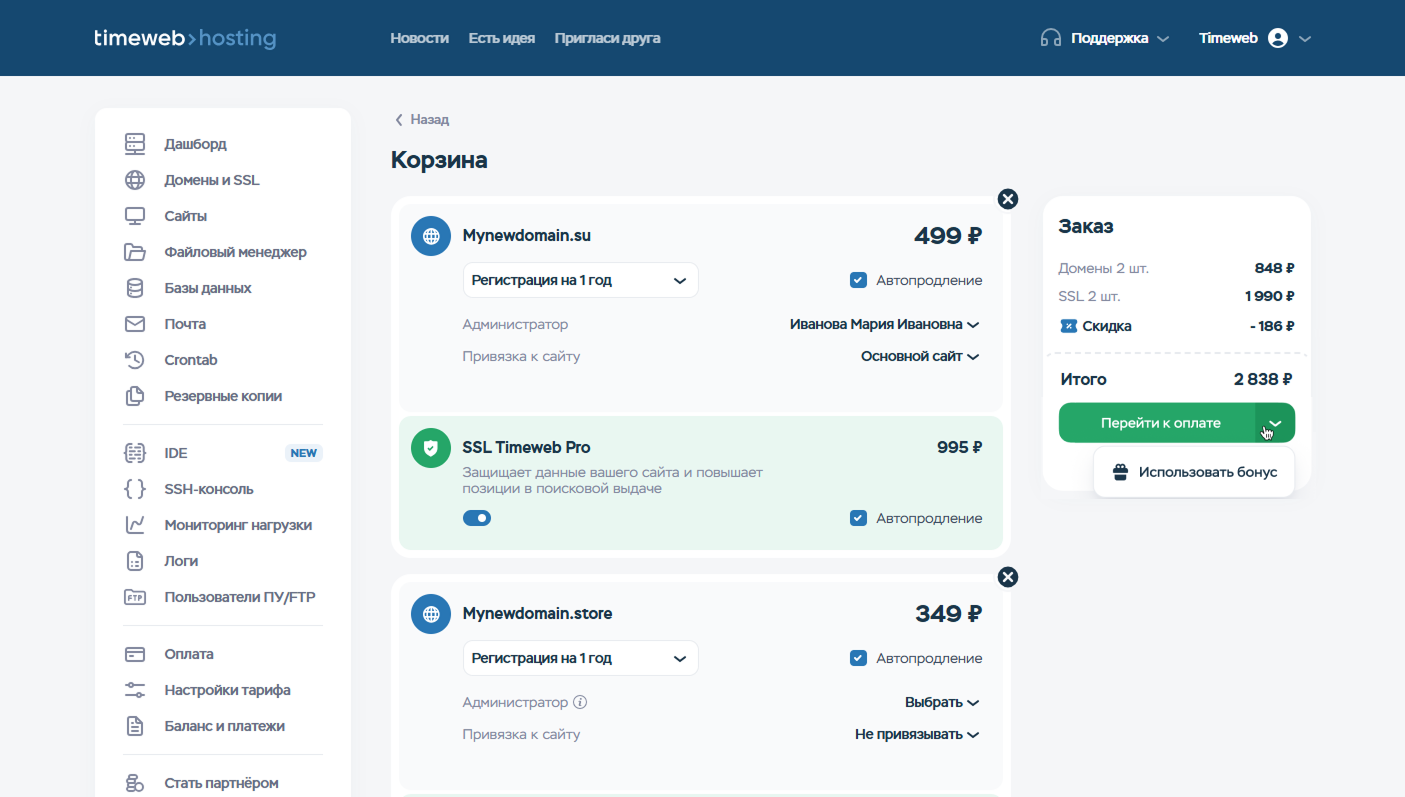This screenshot has height=797, width=1405.
Task: Select Использовать бонус menu option
Action: click(x=1194, y=472)
